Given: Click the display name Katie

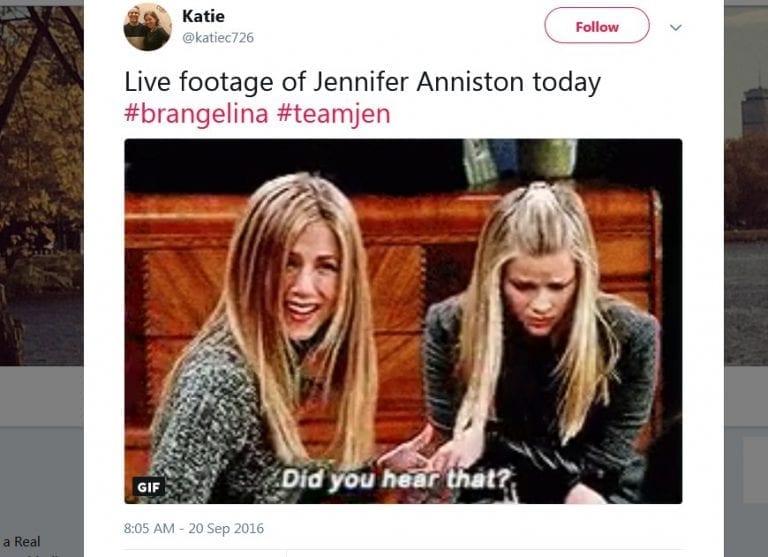Looking at the screenshot, I should pyautogui.click(x=203, y=16).
